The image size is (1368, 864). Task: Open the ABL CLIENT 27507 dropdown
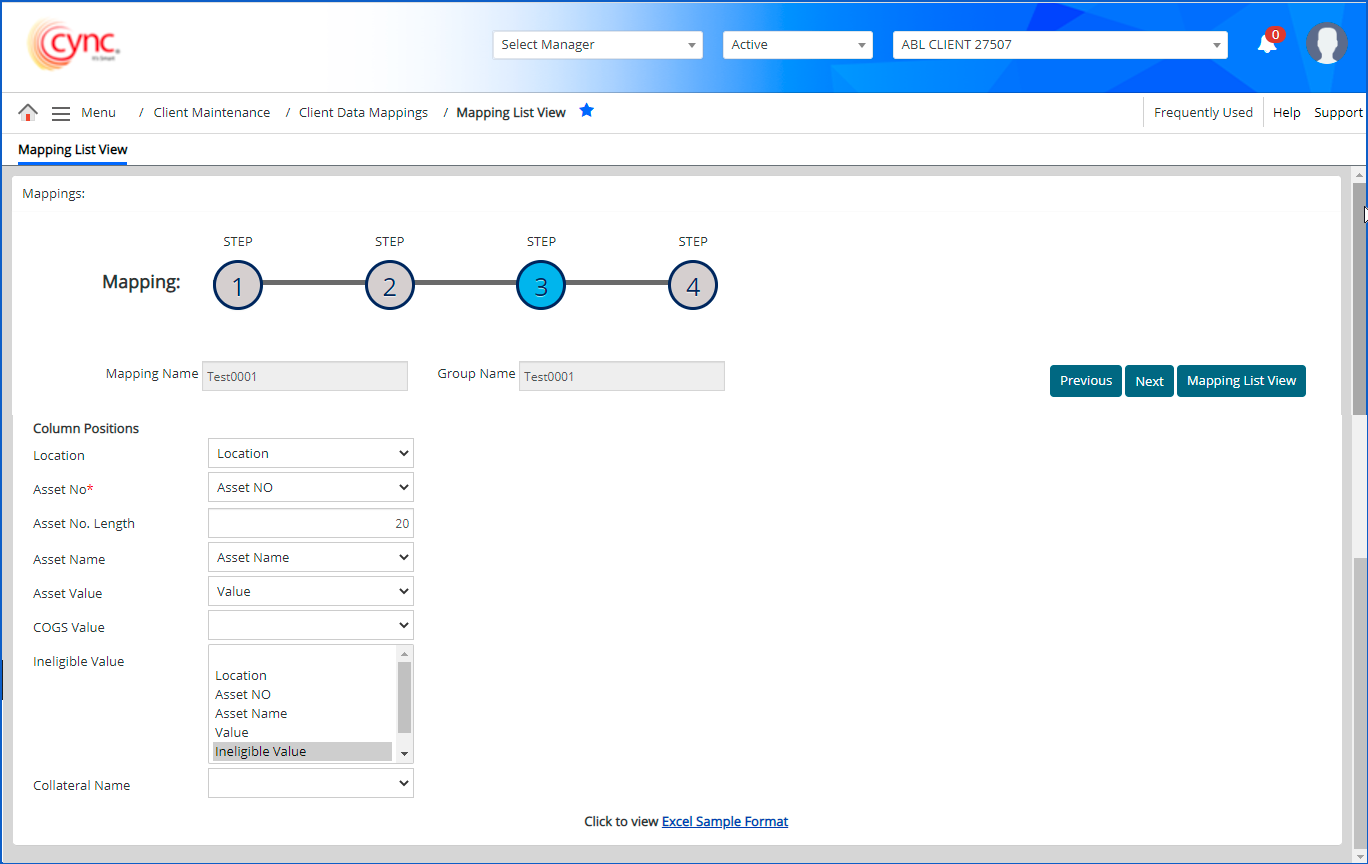pyautogui.click(x=1059, y=45)
